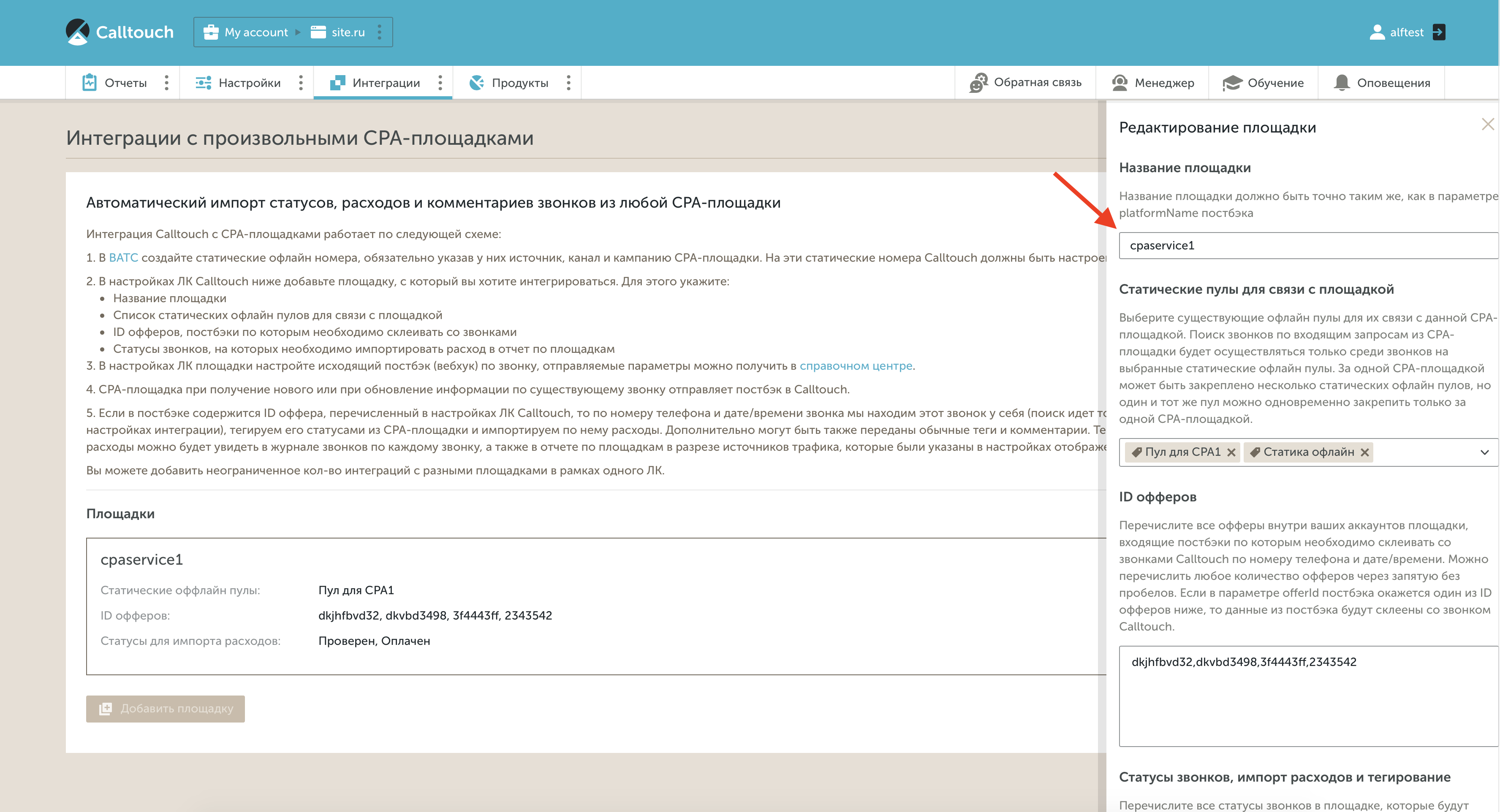Remove the Статика офлайн tag
The width and height of the screenshot is (1500, 812).
(1364, 452)
